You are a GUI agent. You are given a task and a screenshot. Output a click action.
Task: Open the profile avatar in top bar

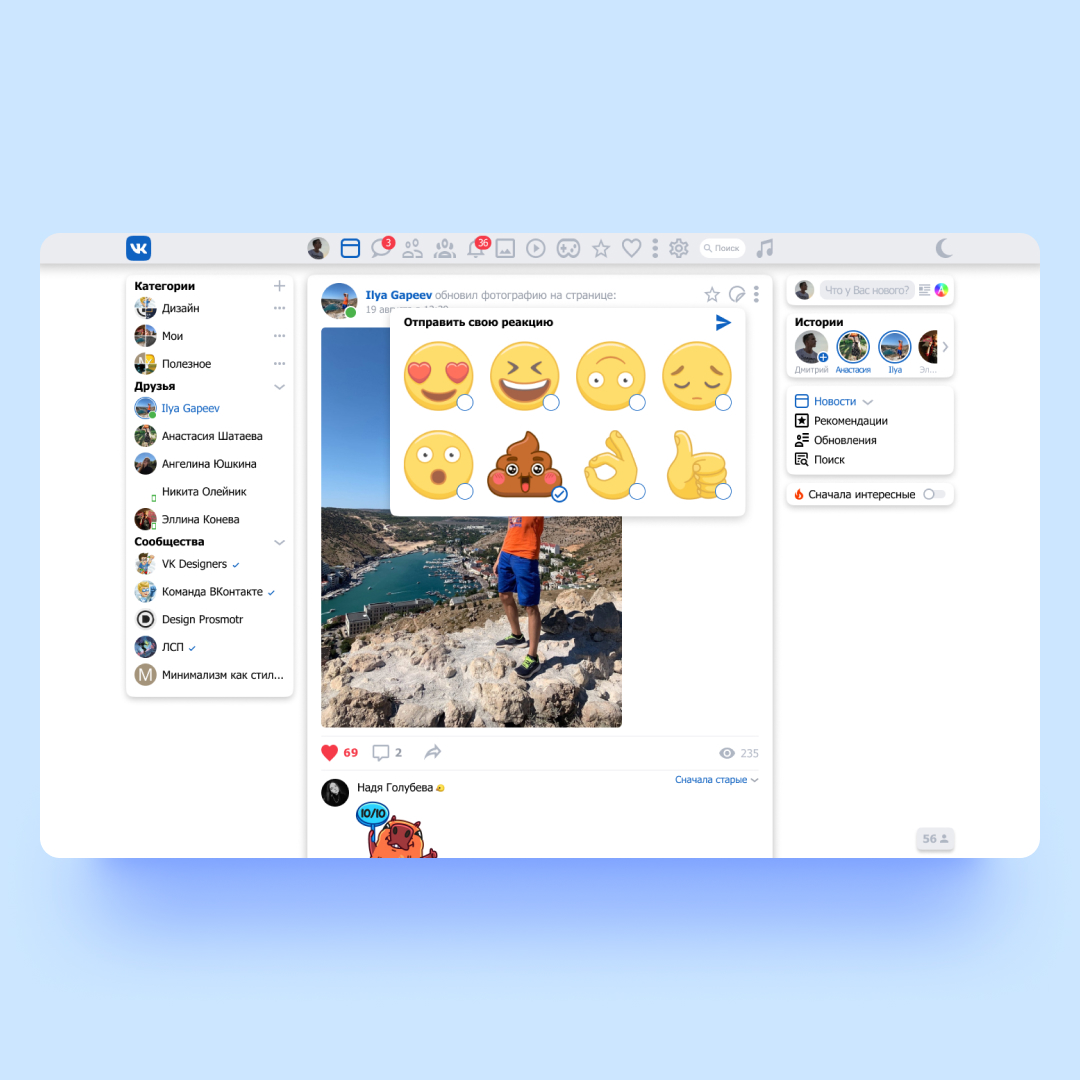318,248
